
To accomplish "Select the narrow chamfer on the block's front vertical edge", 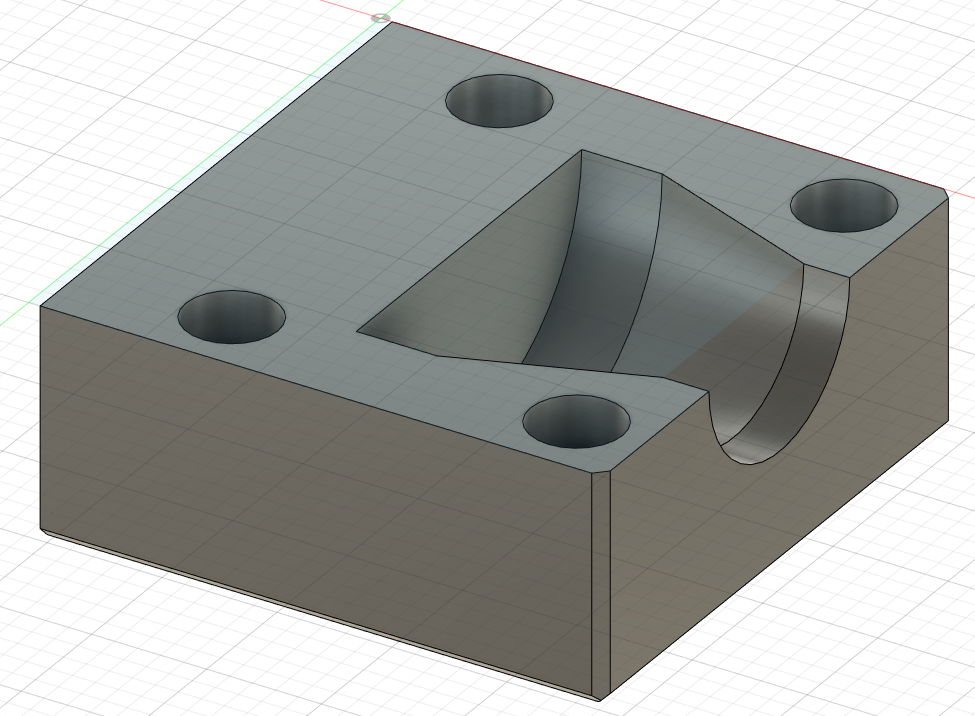I will point(600,585).
